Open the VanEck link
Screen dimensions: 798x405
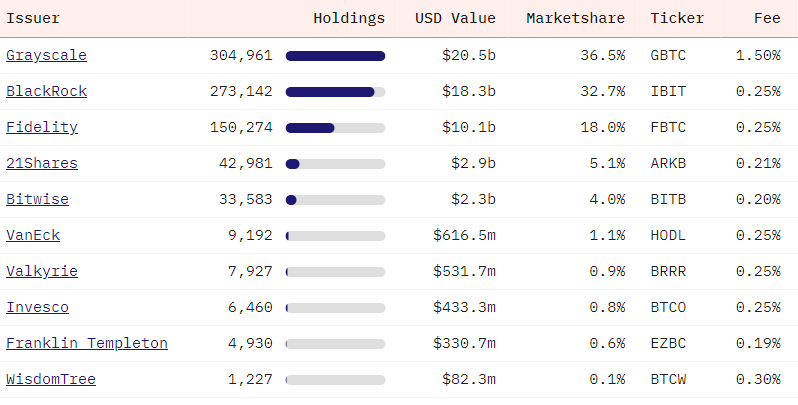33,235
